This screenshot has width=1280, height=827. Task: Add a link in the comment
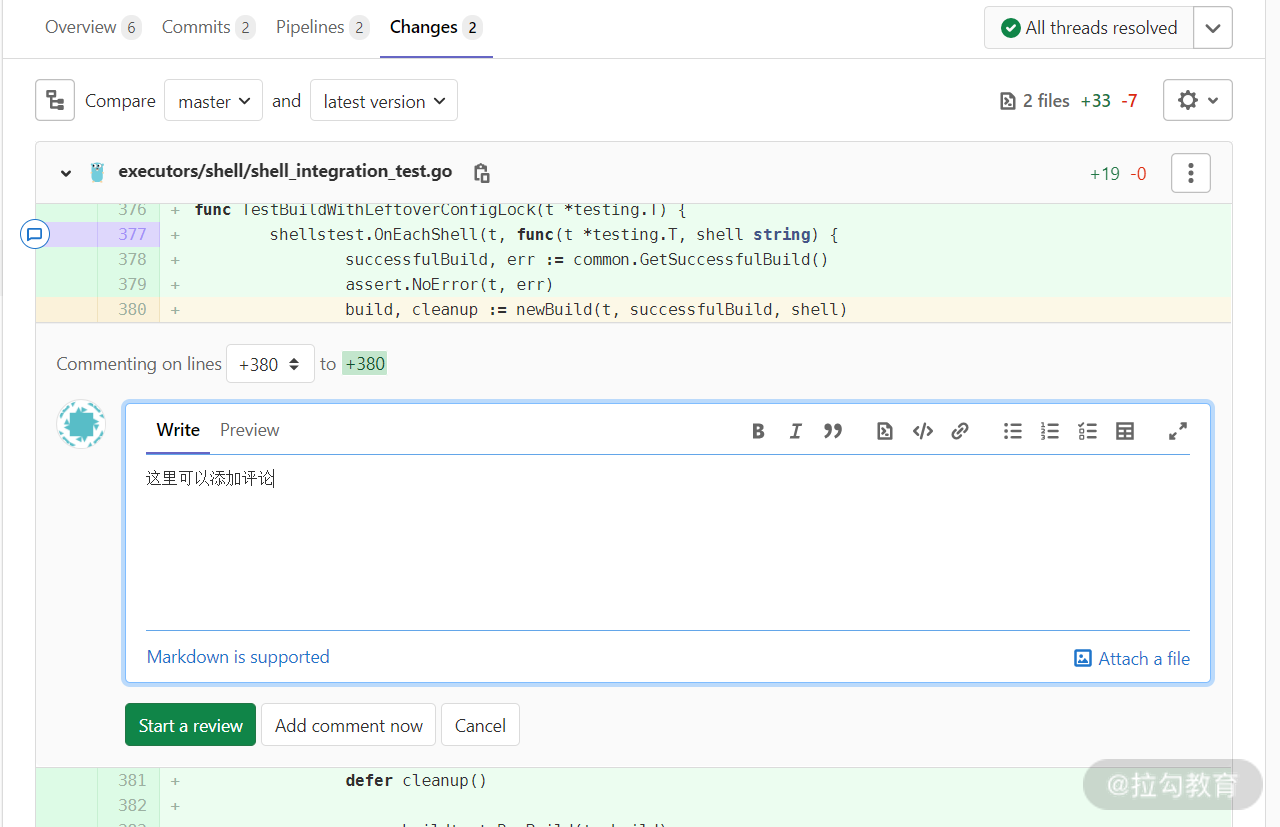pyautogui.click(x=960, y=431)
